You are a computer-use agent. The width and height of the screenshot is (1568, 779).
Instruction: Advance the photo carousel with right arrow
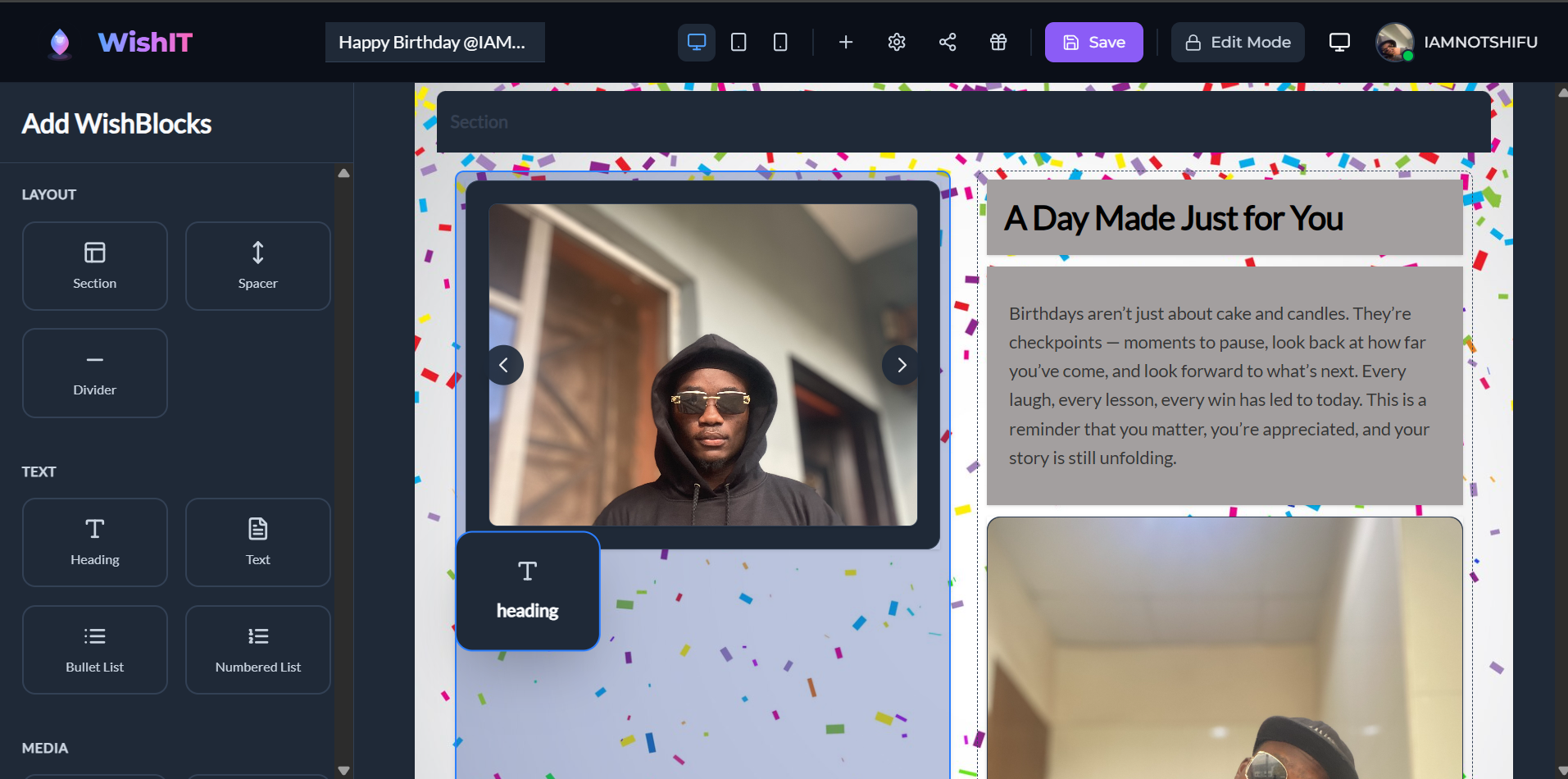(x=901, y=365)
